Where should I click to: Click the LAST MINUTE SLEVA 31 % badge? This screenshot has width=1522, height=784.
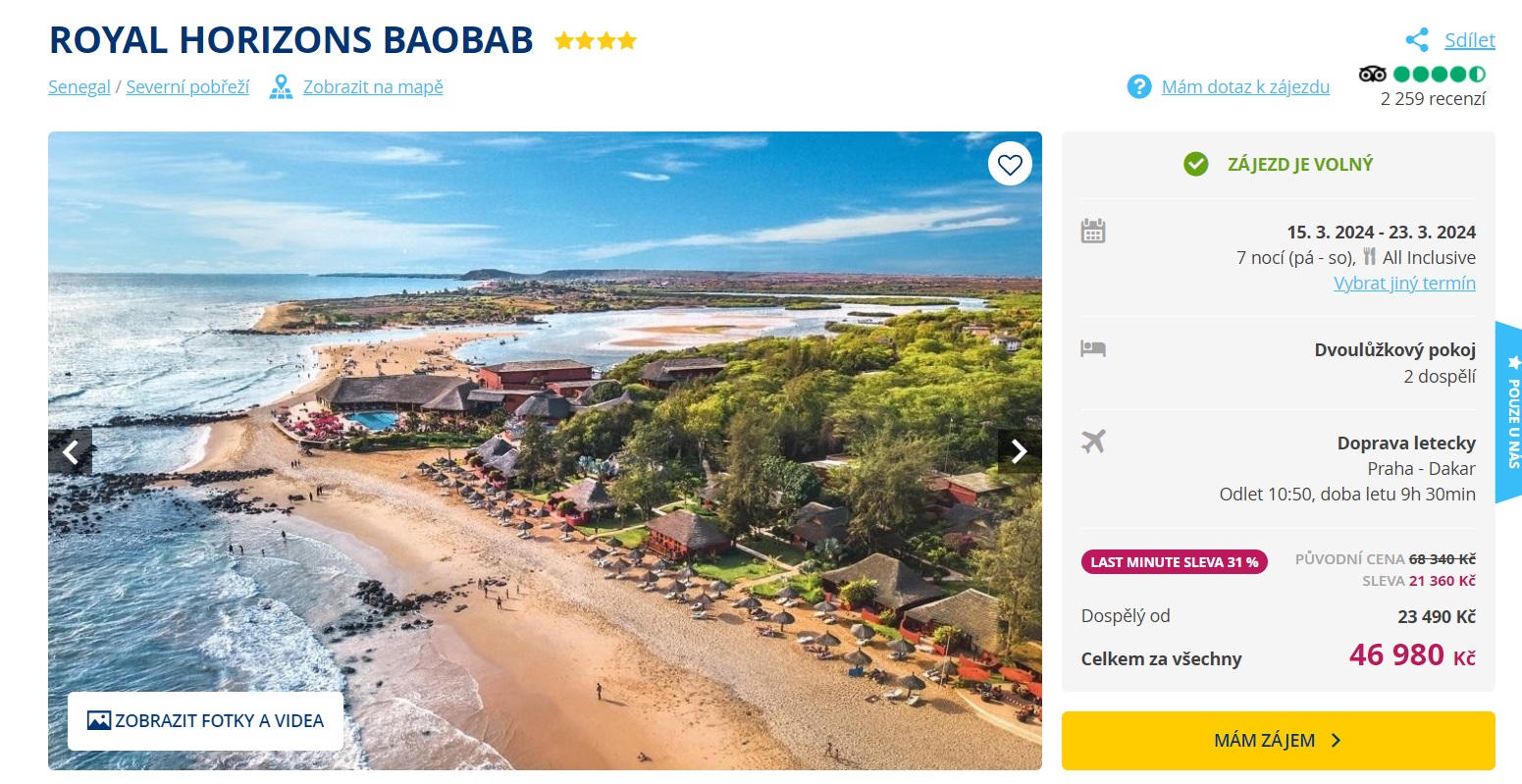(x=1175, y=562)
